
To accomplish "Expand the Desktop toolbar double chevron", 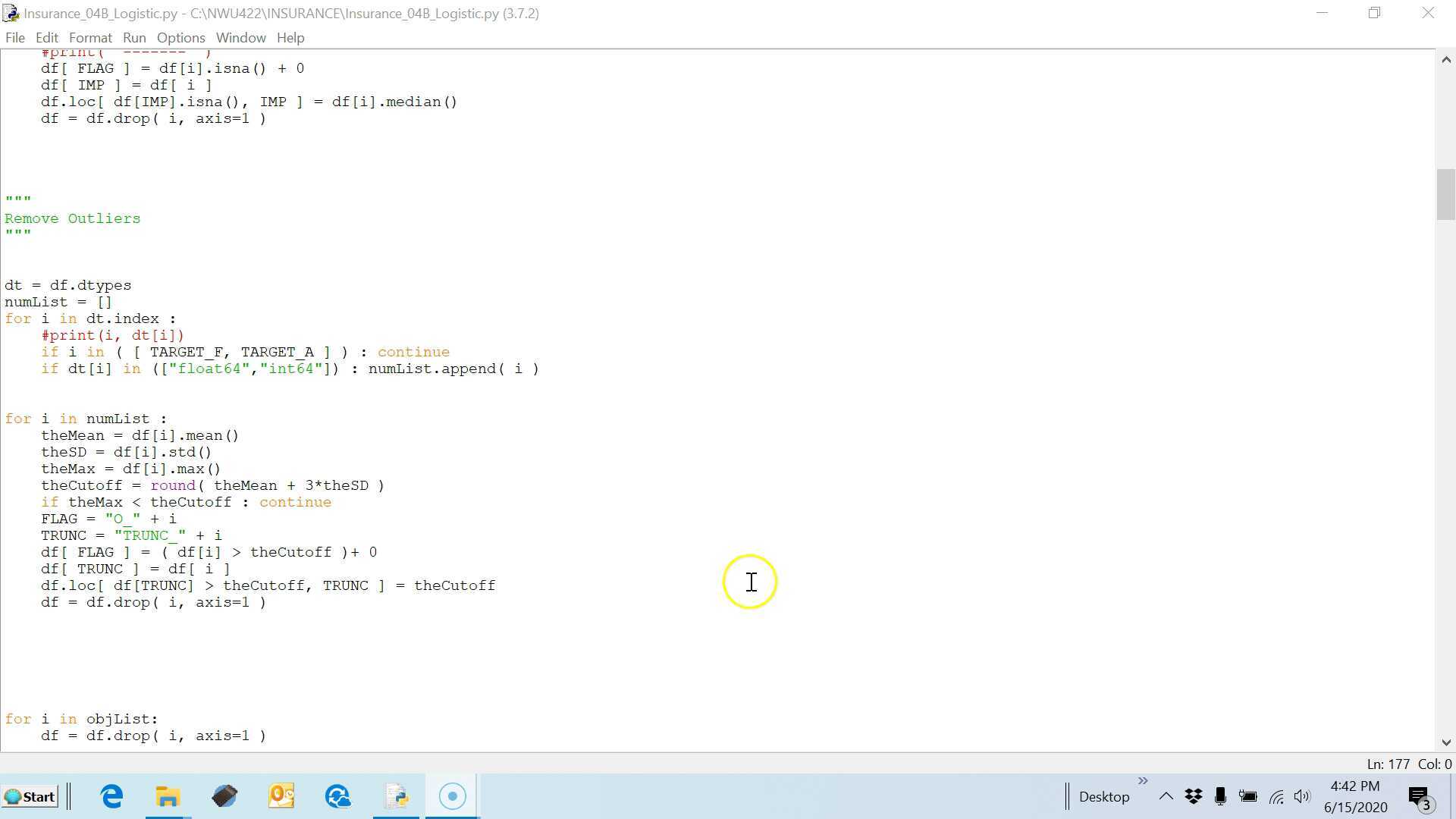I will tap(1143, 780).
